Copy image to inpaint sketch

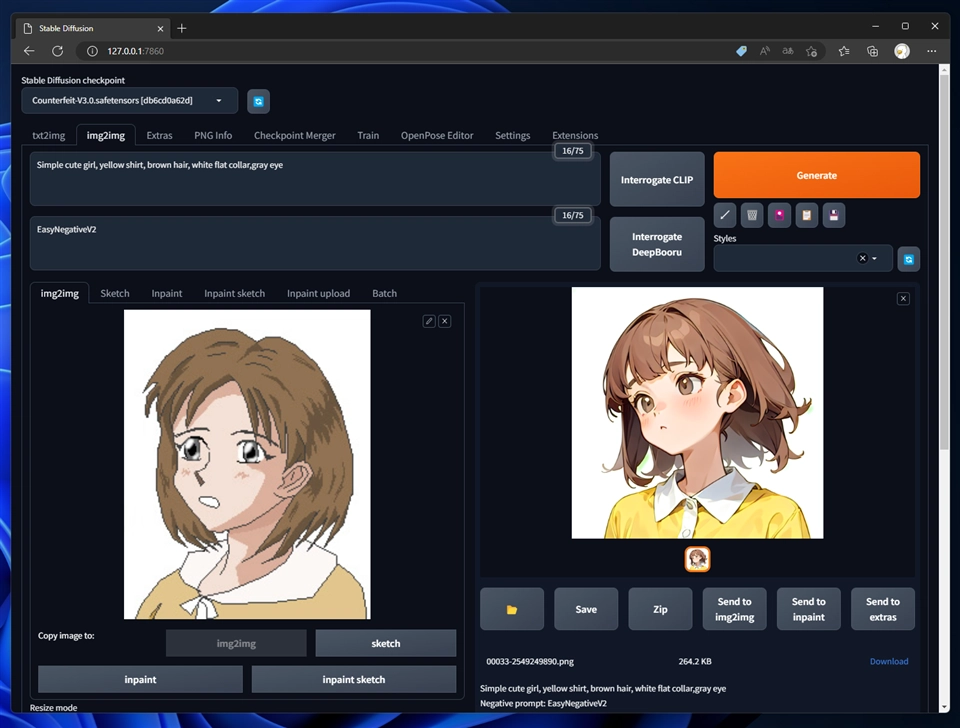point(354,680)
